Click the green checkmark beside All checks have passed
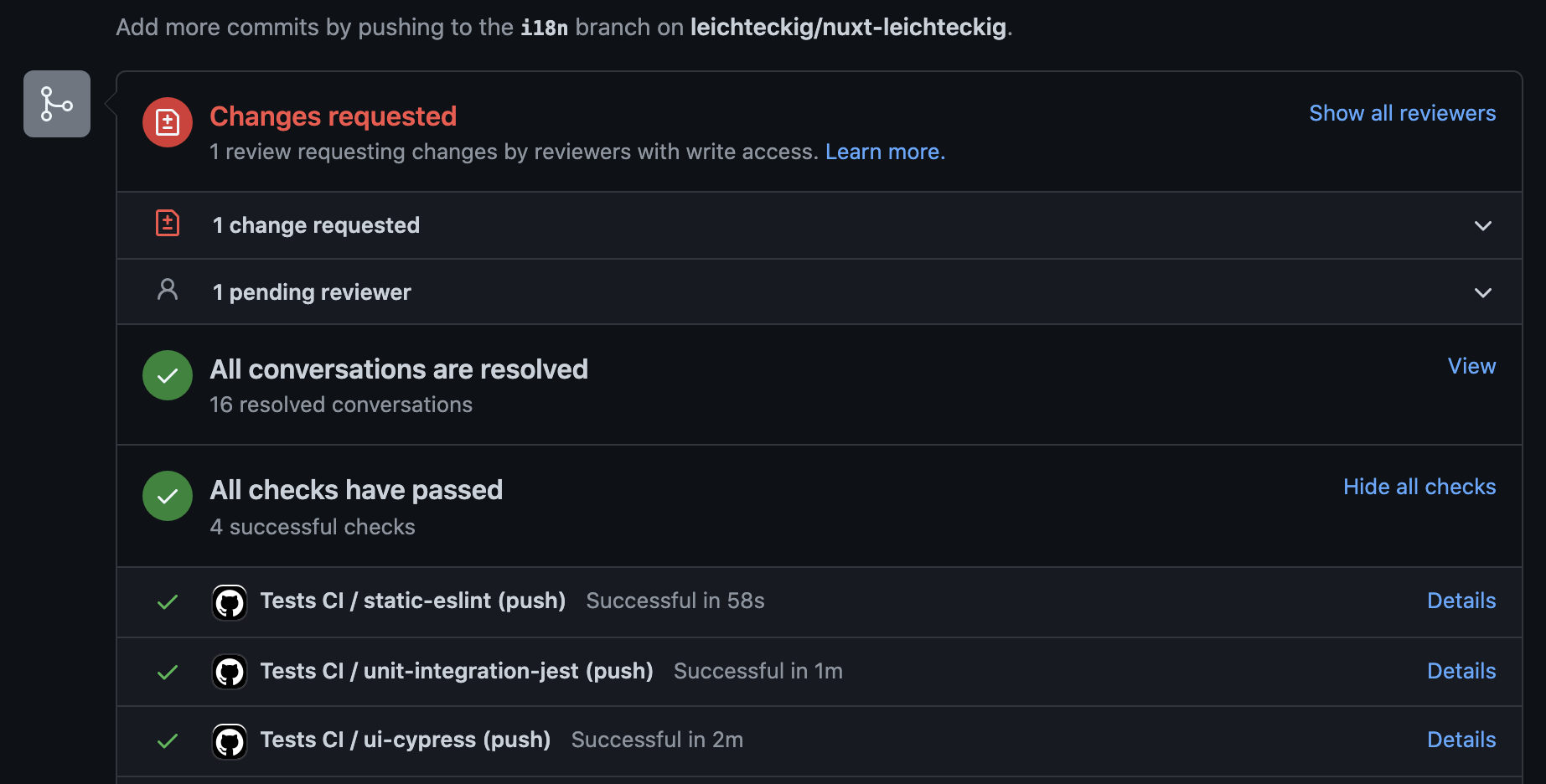This screenshot has width=1546, height=784. (168, 496)
